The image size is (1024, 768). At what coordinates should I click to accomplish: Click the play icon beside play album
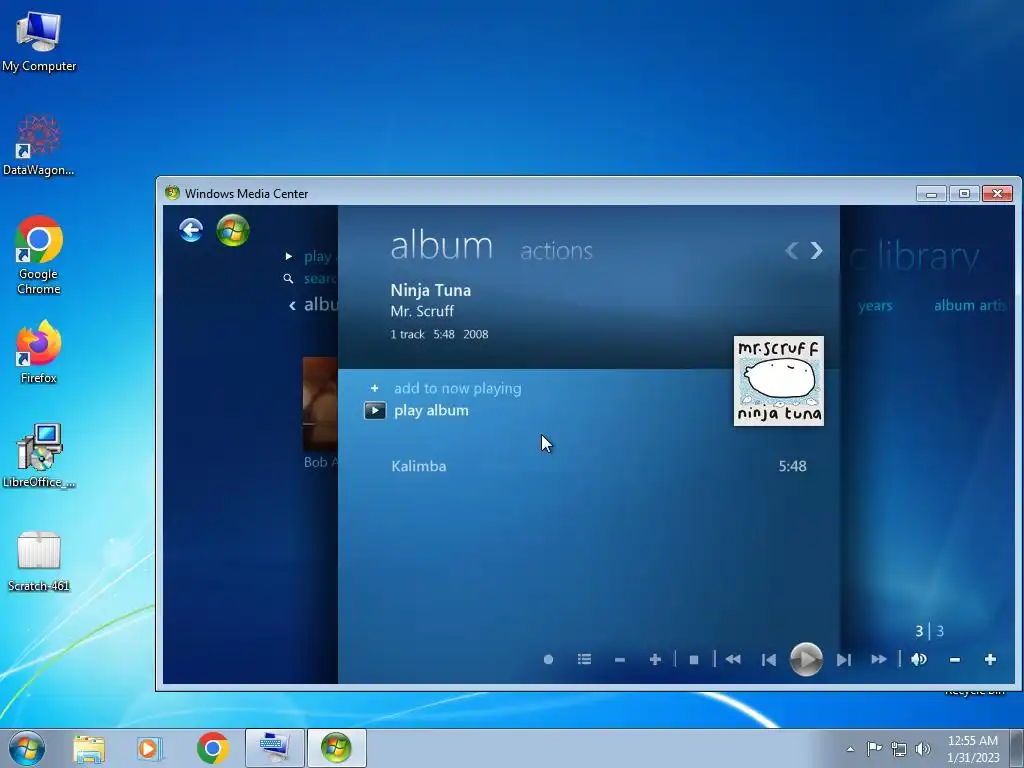click(x=375, y=410)
